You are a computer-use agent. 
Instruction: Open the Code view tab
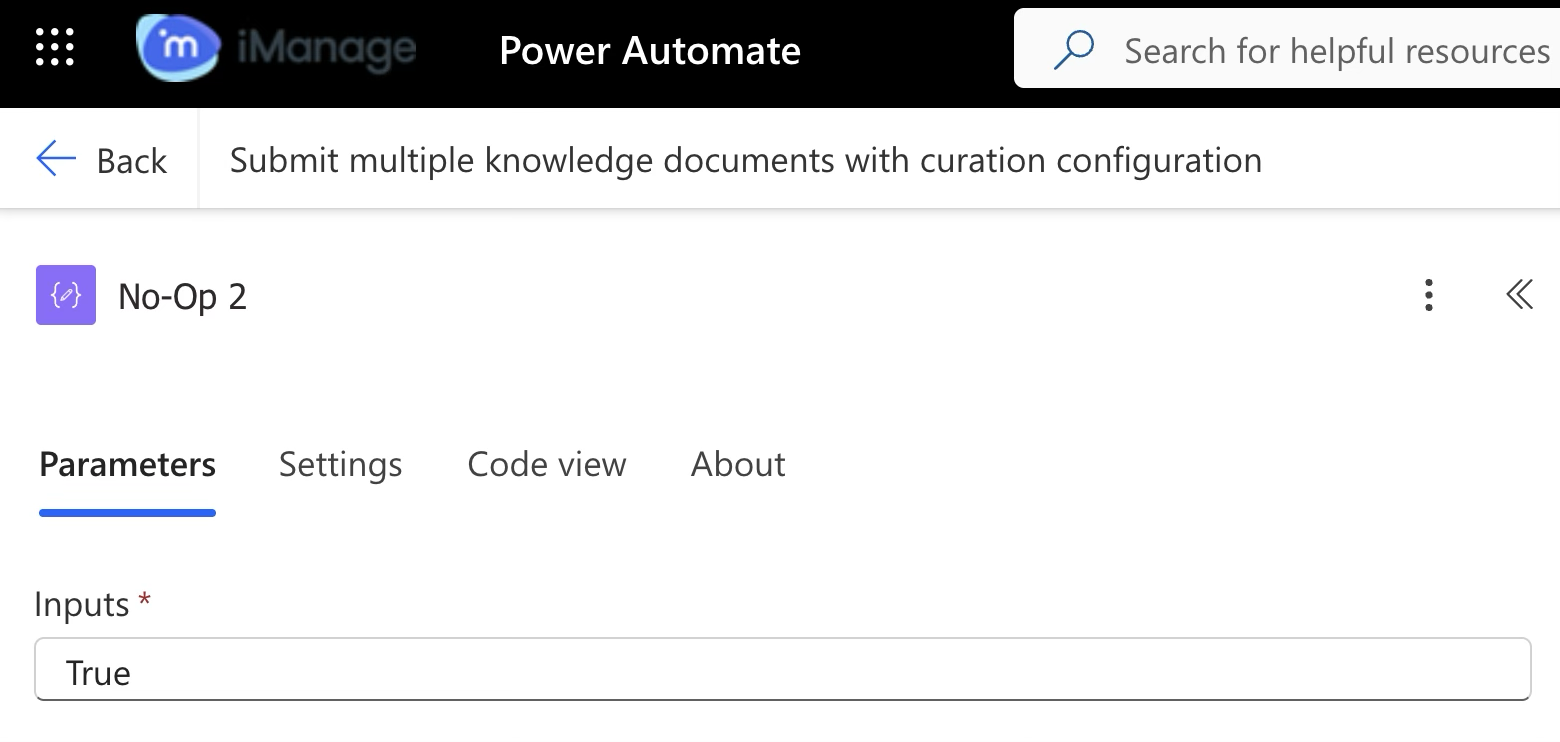(x=547, y=464)
